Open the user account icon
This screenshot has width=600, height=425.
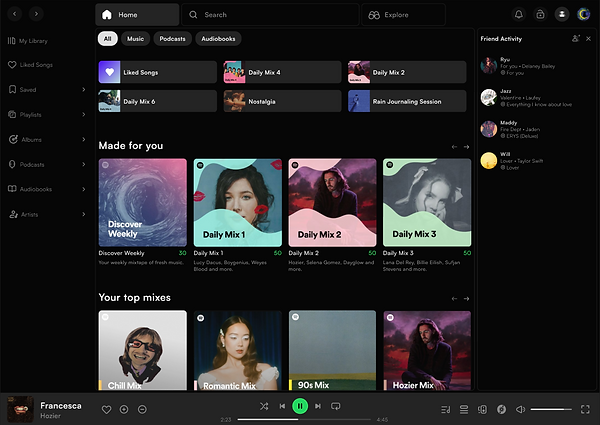(562, 15)
